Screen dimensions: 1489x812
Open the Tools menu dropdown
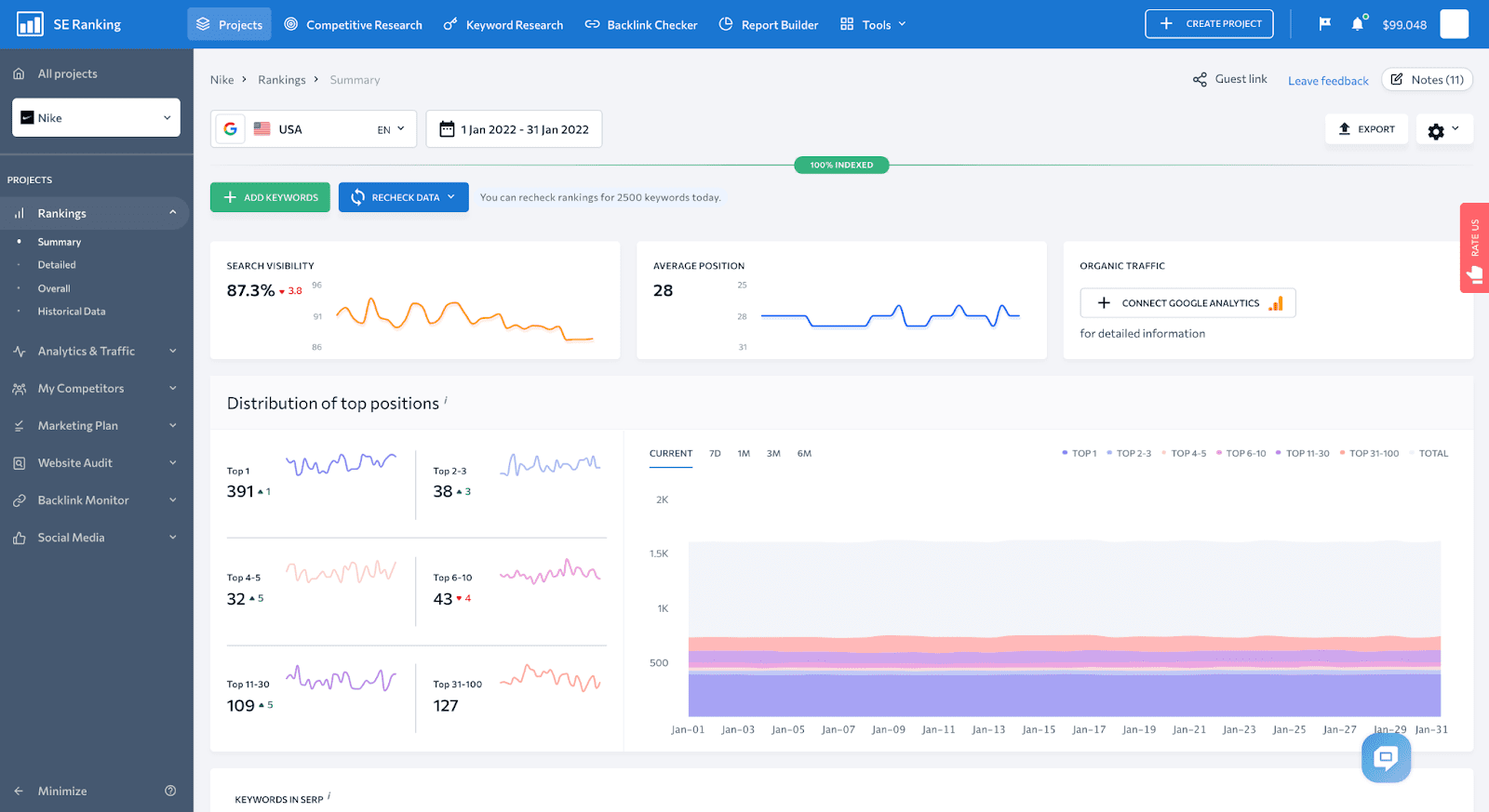[x=873, y=24]
